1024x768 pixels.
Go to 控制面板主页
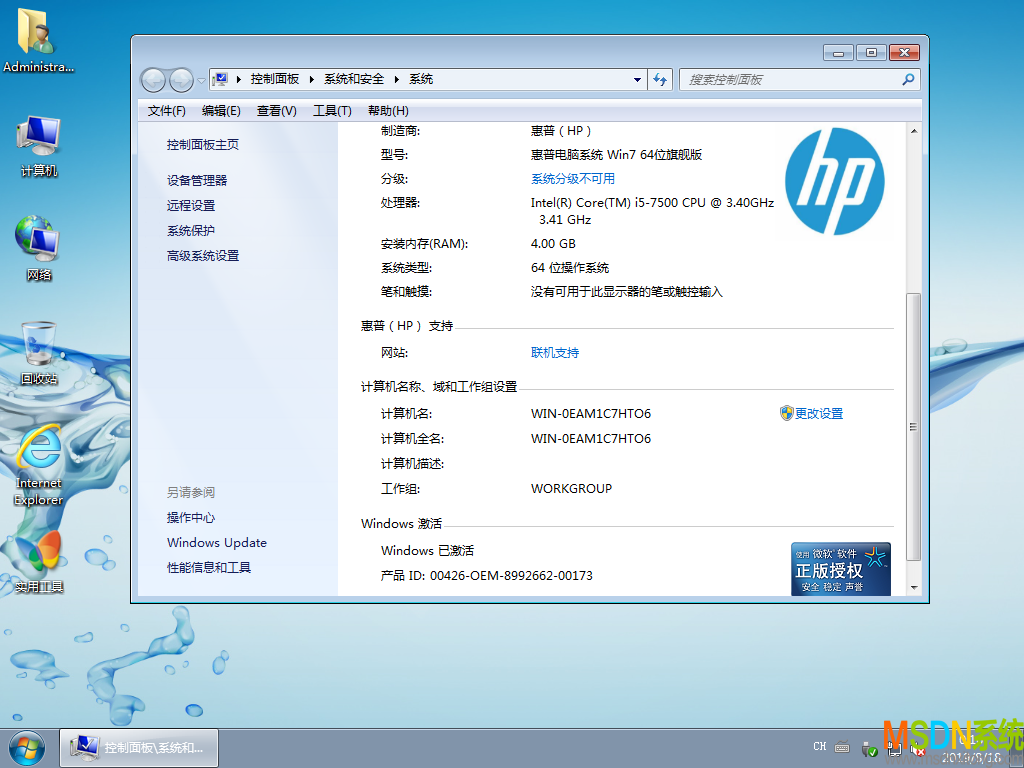point(203,145)
